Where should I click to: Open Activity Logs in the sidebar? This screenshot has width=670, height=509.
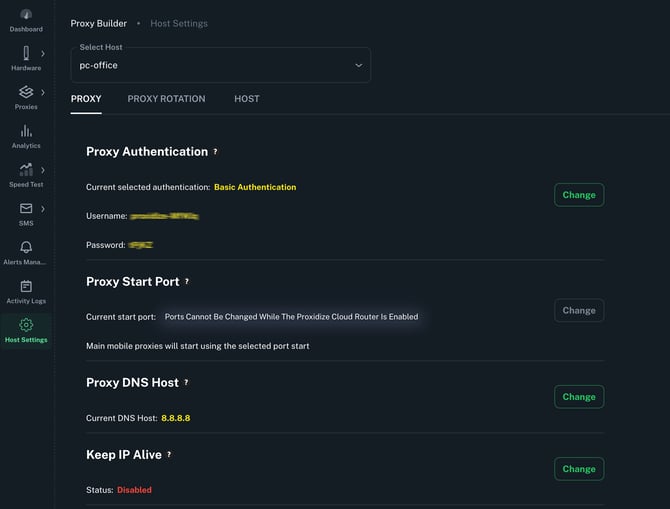tap(26, 286)
